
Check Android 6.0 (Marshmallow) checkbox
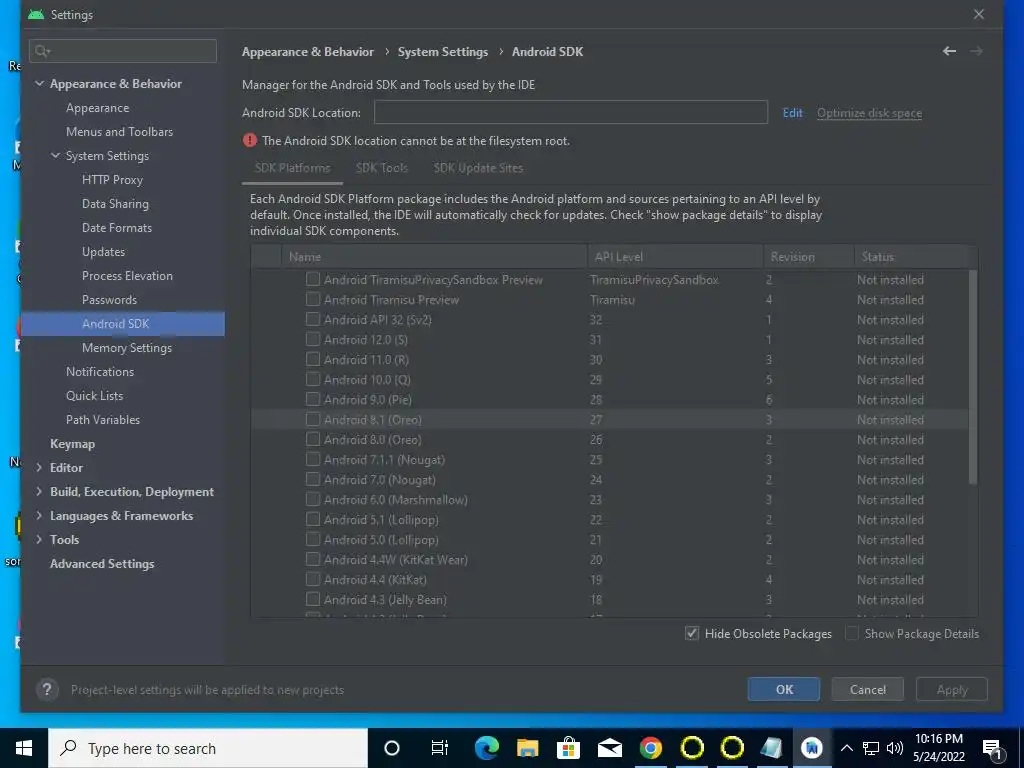click(x=313, y=500)
